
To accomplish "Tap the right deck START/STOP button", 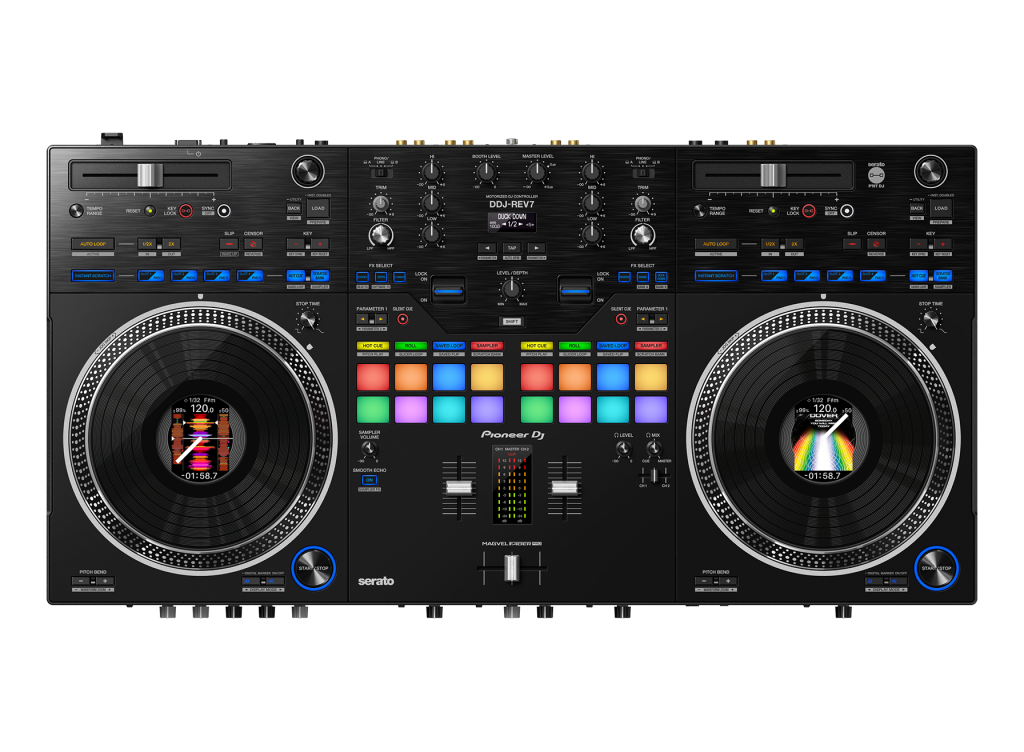I will (x=936, y=568).
